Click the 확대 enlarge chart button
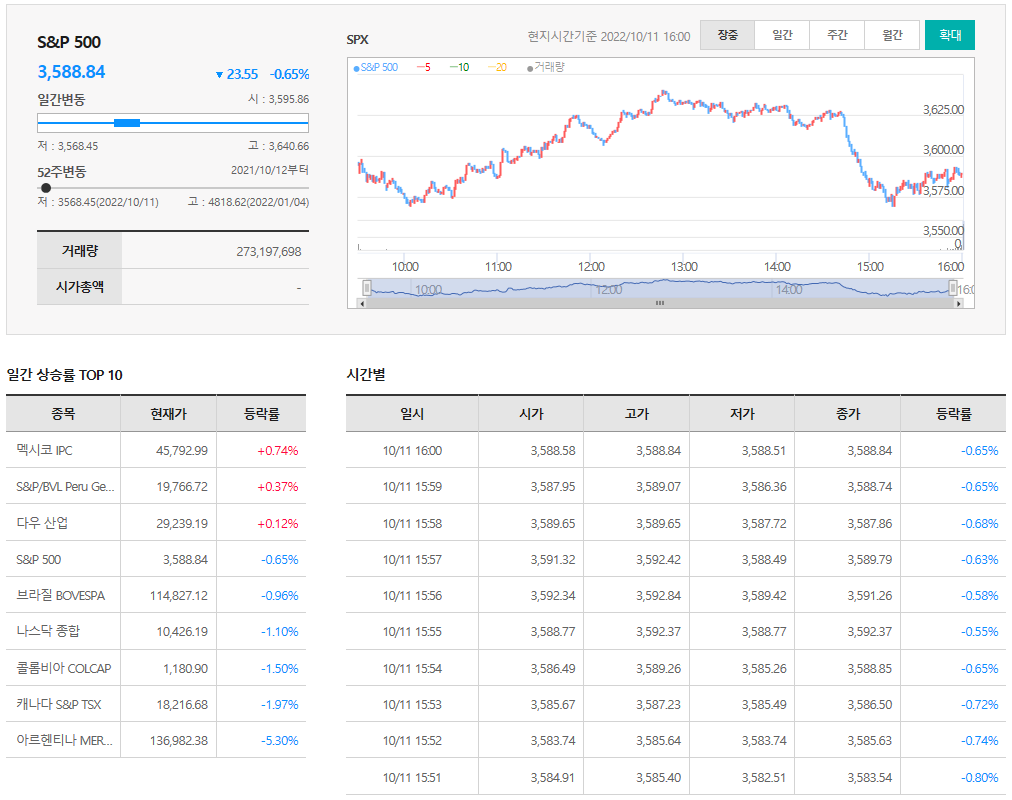The width and height of the screenshot is (1012, 800). (949, 35)
